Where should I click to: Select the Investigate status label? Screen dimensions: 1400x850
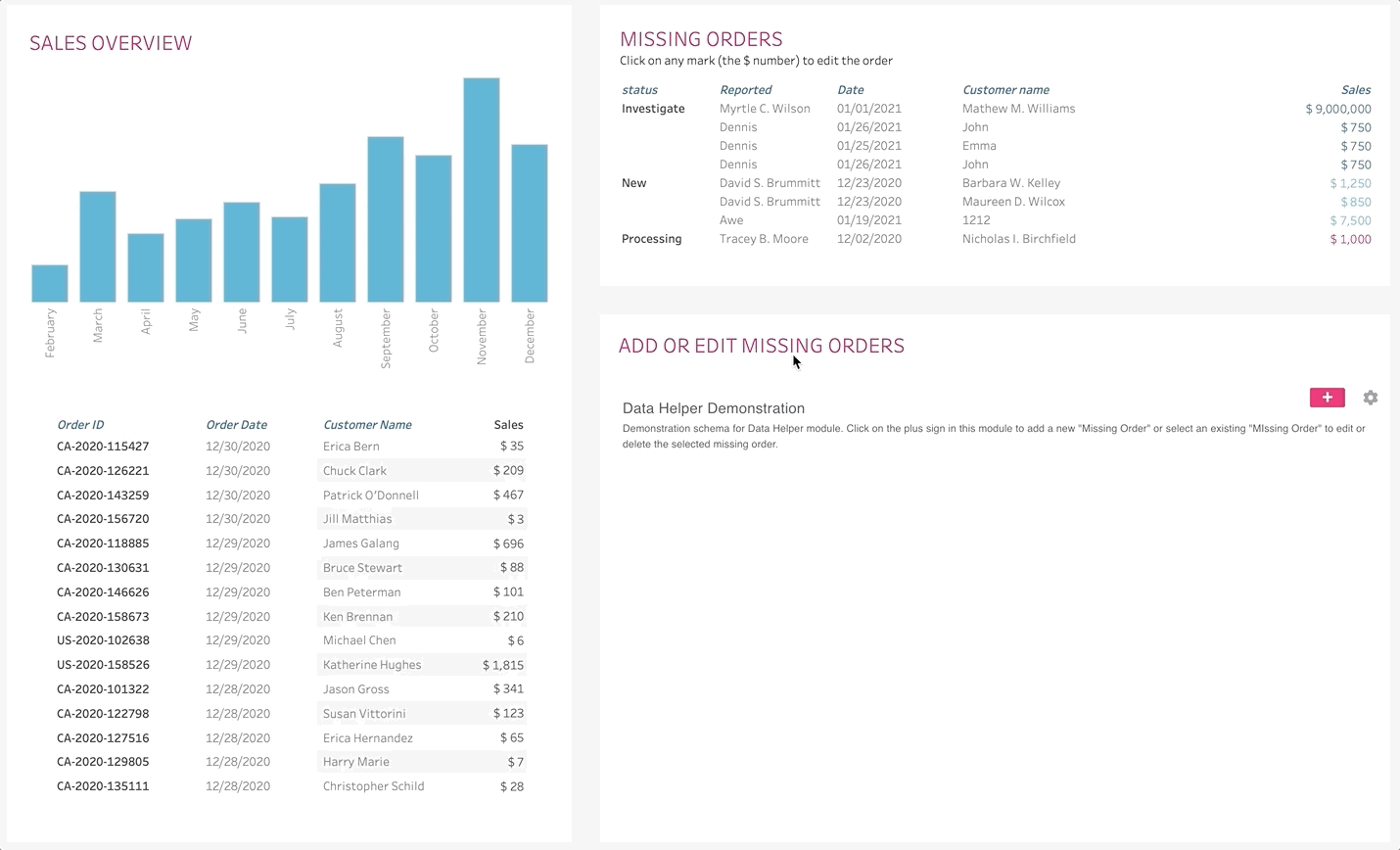653,109
